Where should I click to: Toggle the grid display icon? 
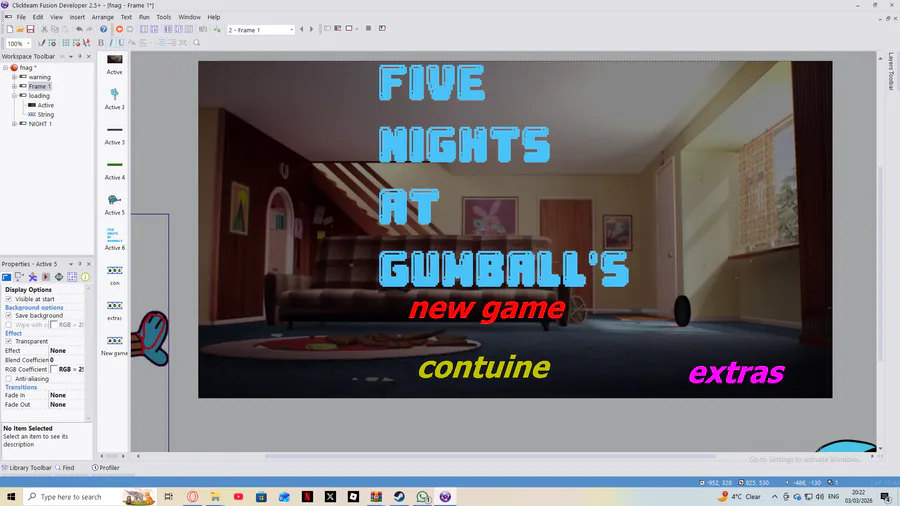click(66, 43)
